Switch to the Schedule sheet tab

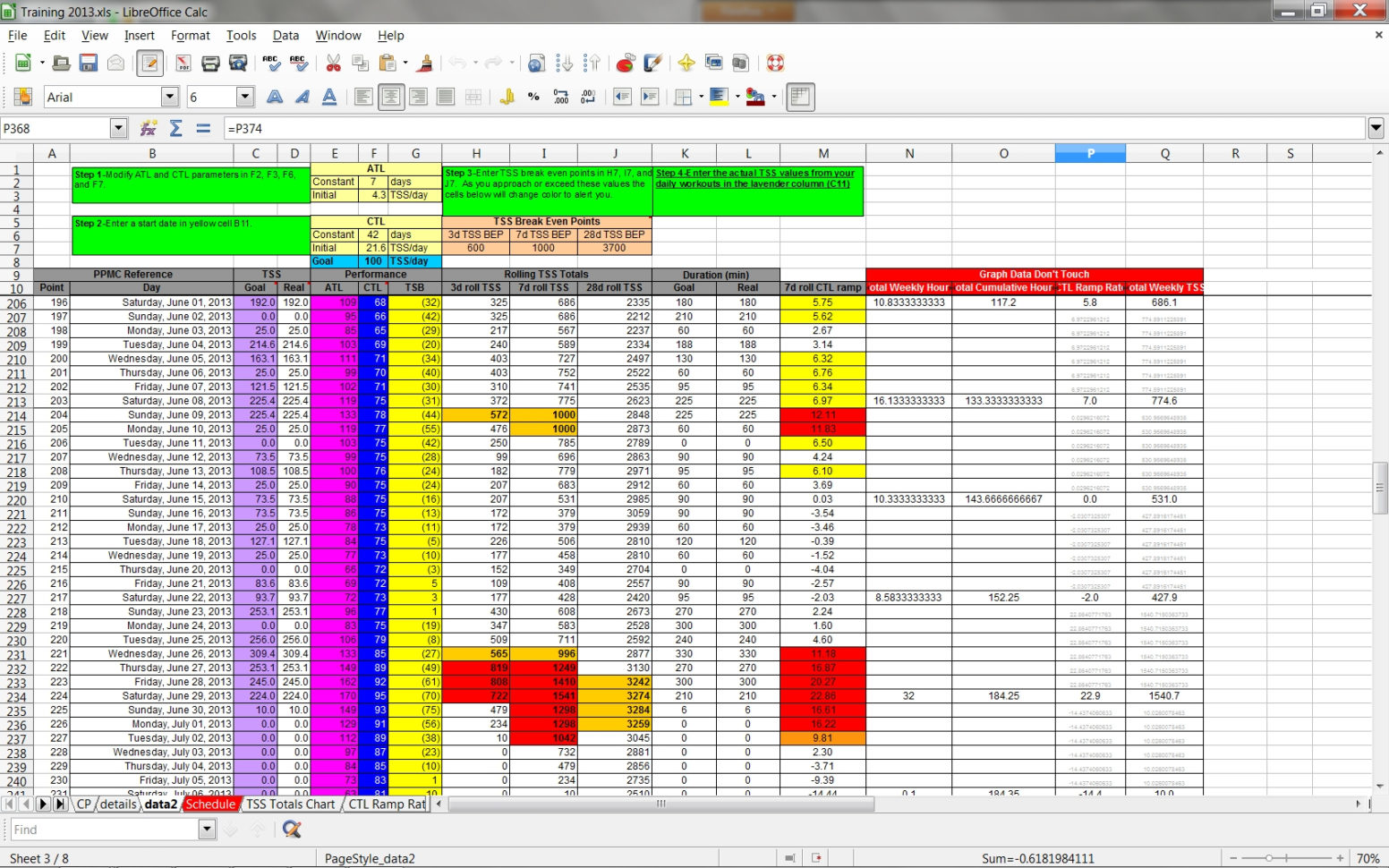[210, 804]
